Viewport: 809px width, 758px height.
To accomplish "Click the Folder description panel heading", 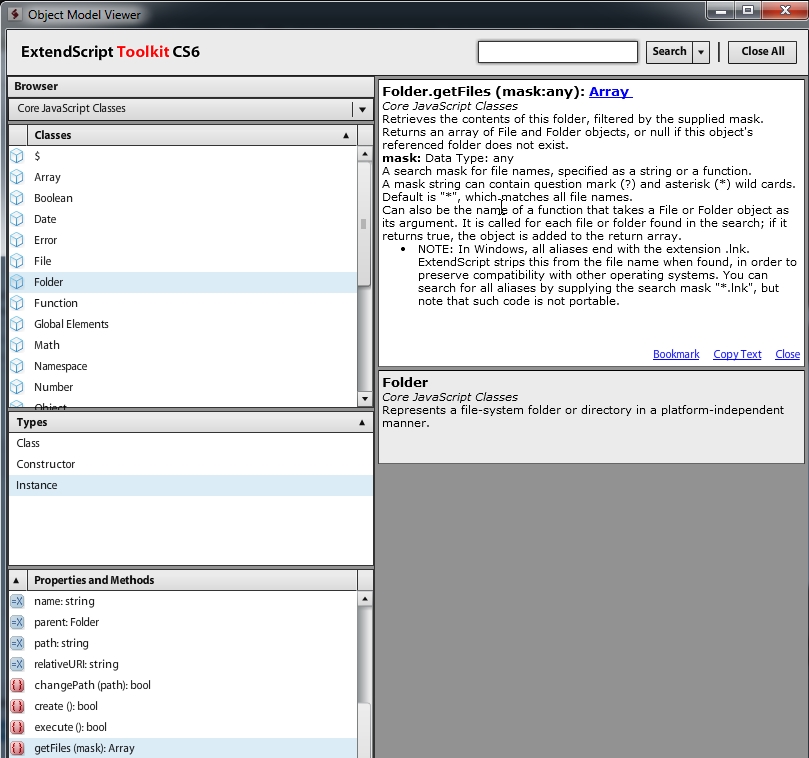I will 405,382.
